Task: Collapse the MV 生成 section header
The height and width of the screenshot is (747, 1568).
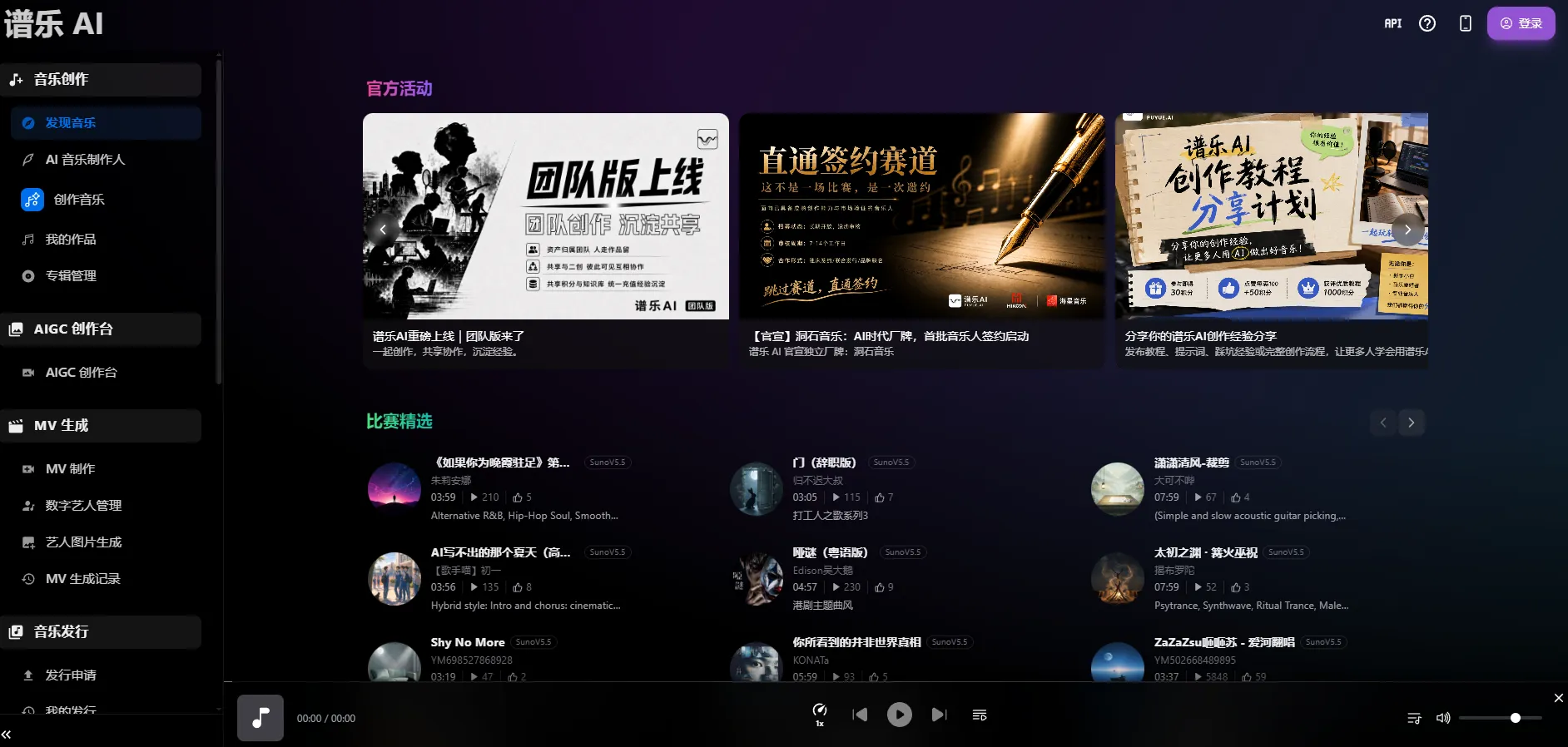Action: click(x=101, y=426)
